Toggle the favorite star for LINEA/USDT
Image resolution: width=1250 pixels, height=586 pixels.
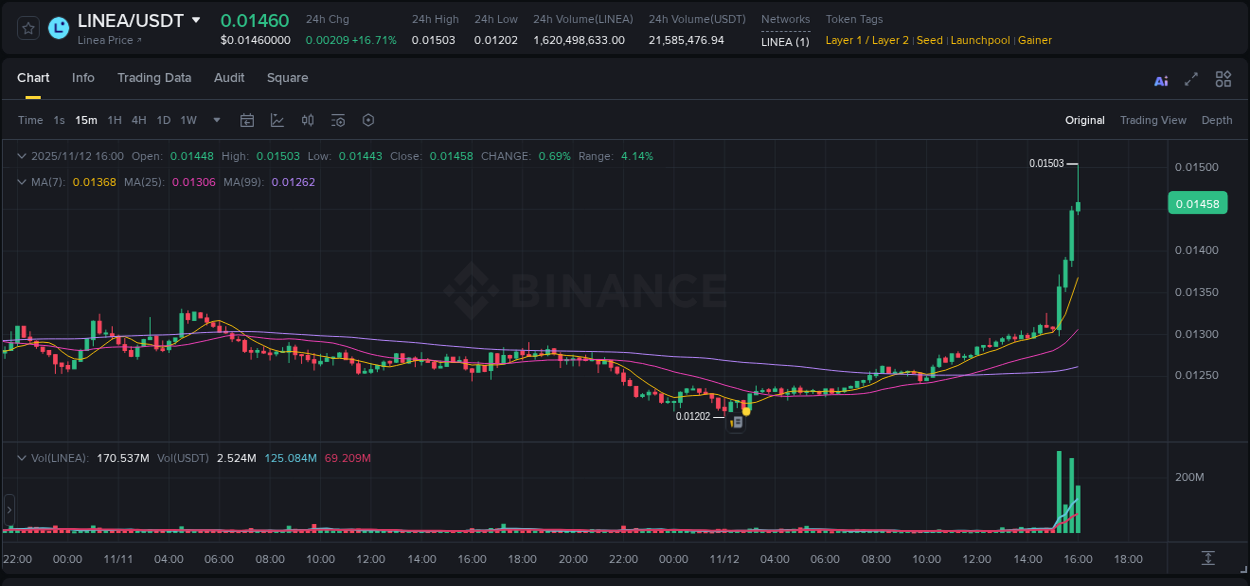(x=27, y=28)
